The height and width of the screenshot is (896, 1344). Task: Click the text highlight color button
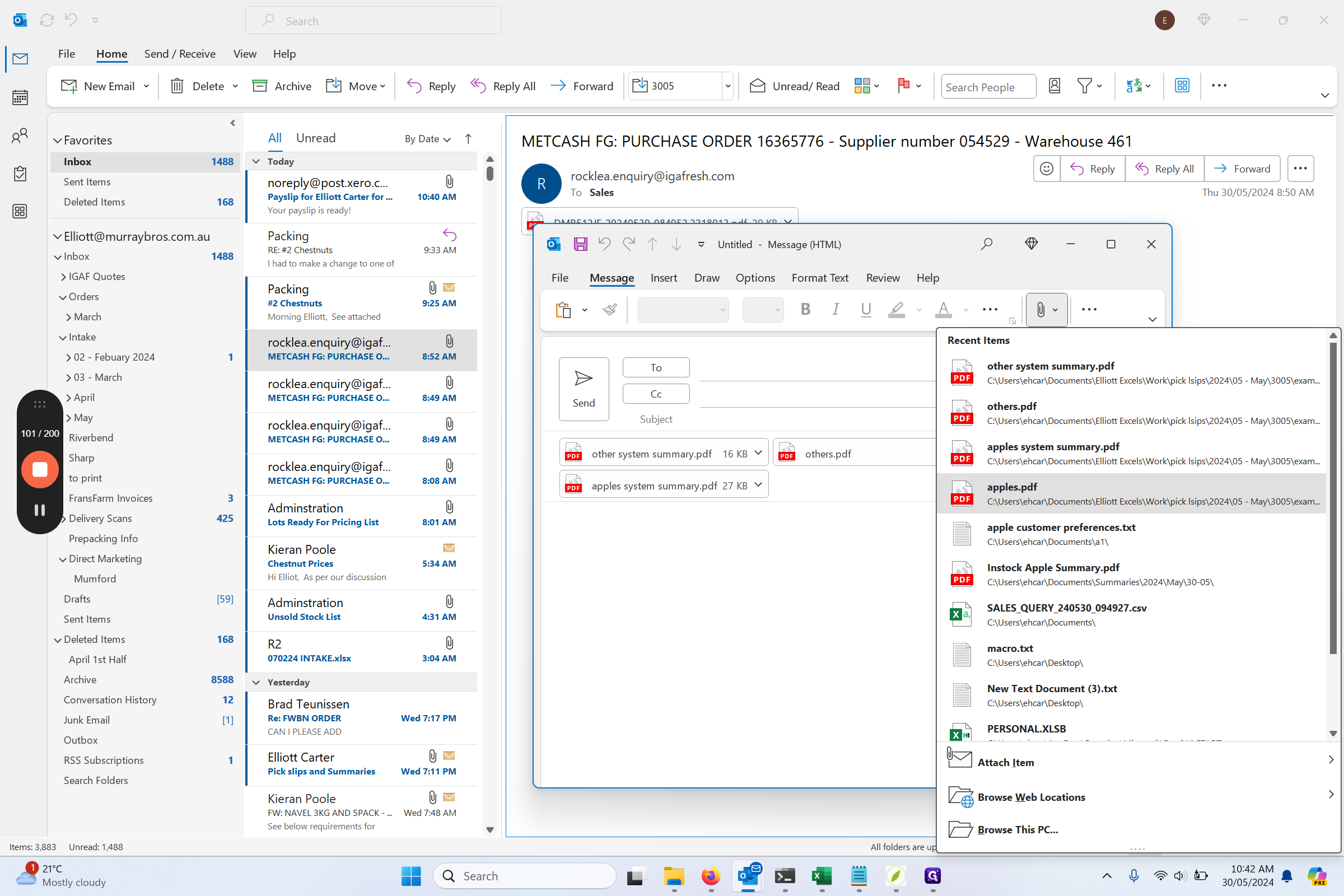click(x=896, y=310)
